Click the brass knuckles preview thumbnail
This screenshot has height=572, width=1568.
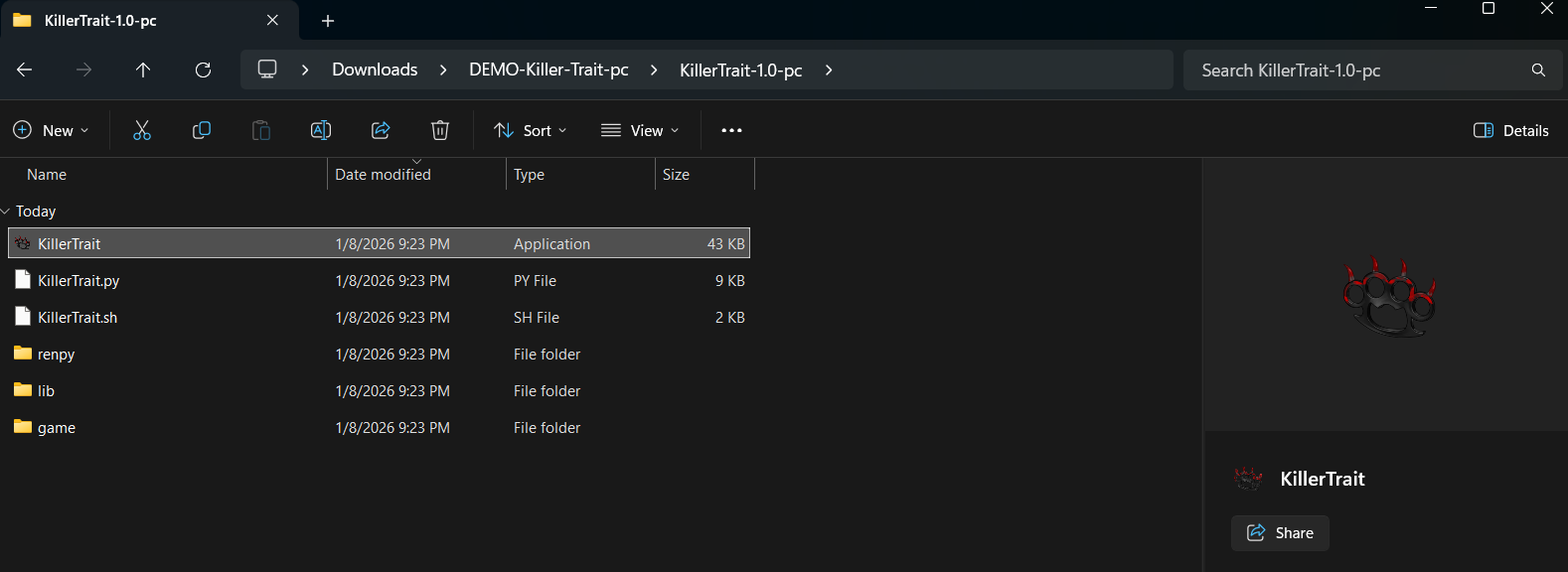(x=1388, y=296)
